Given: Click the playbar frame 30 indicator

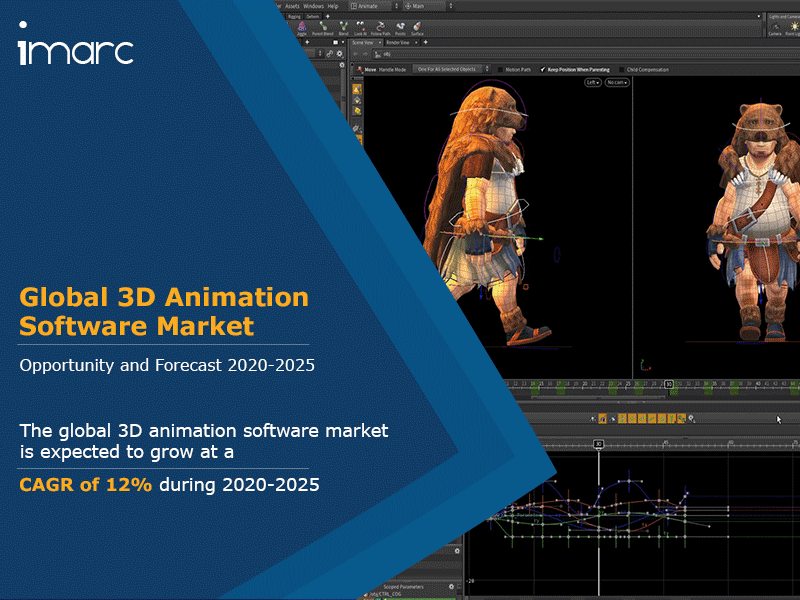Looking at the screenshot, I should click(669, 383).
